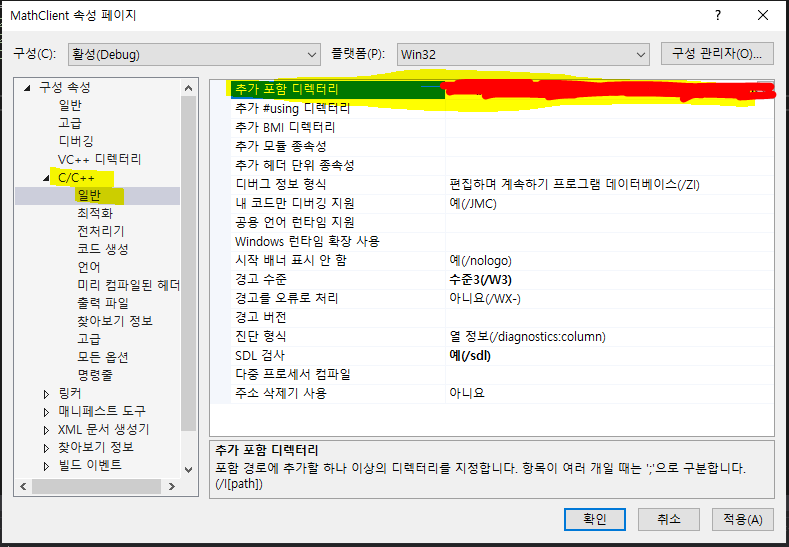The height and width of the screenshot is (547, 789).
Task: Click the 확인 button
Action: (595, 519)
